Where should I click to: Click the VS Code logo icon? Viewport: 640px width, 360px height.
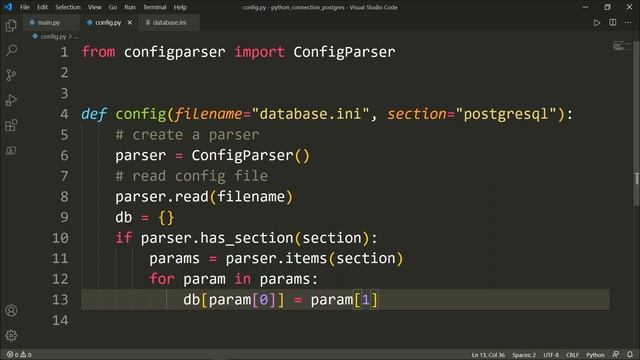8,7
